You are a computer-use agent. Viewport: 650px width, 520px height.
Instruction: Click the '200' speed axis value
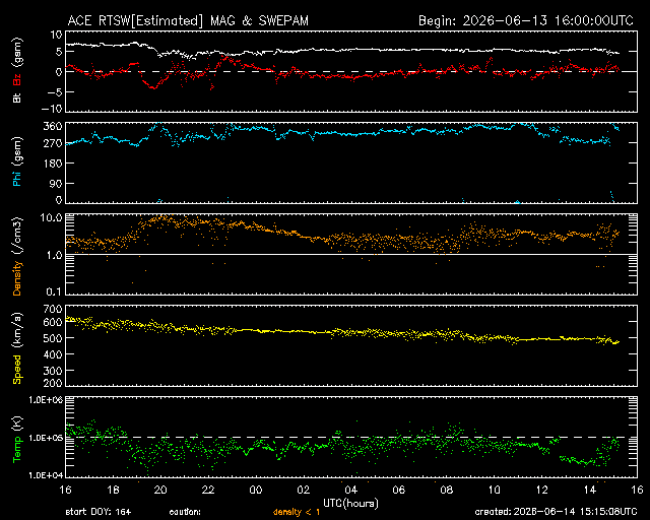pos(53,383)
